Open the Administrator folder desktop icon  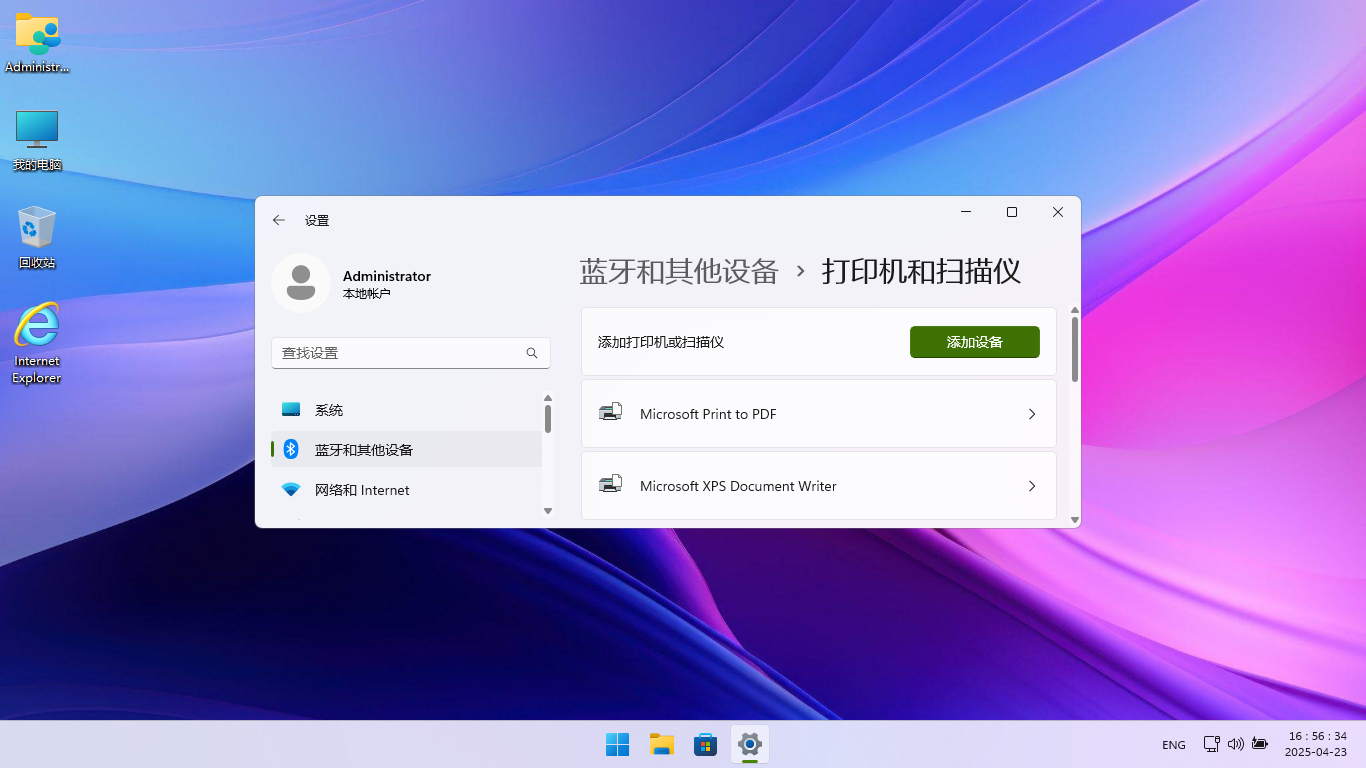37,42
